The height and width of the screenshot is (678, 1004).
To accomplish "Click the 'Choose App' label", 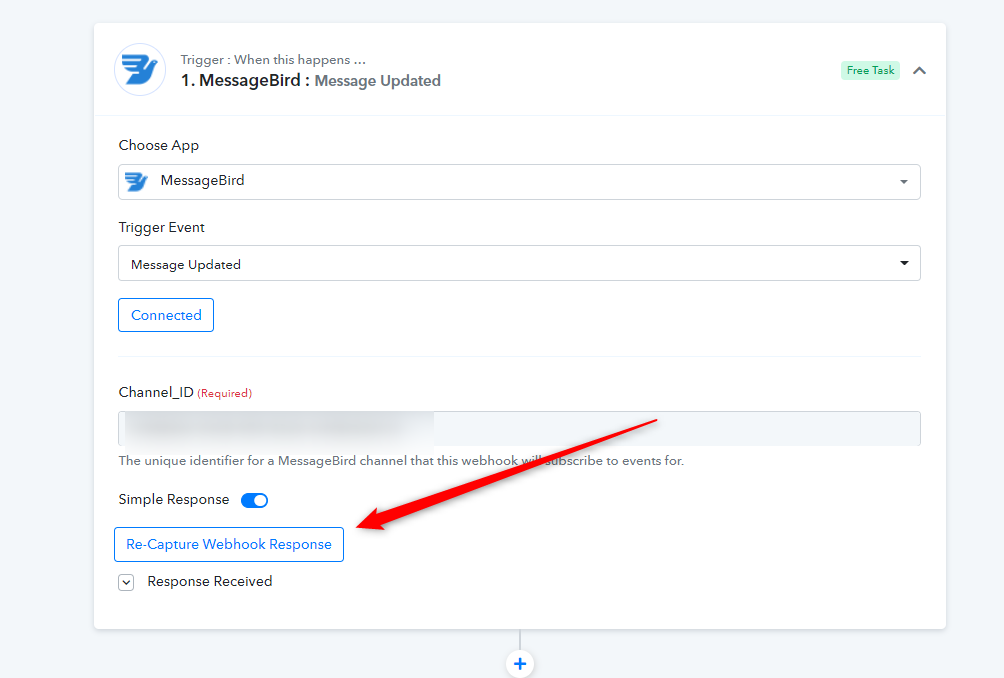I will coord(159,145).
